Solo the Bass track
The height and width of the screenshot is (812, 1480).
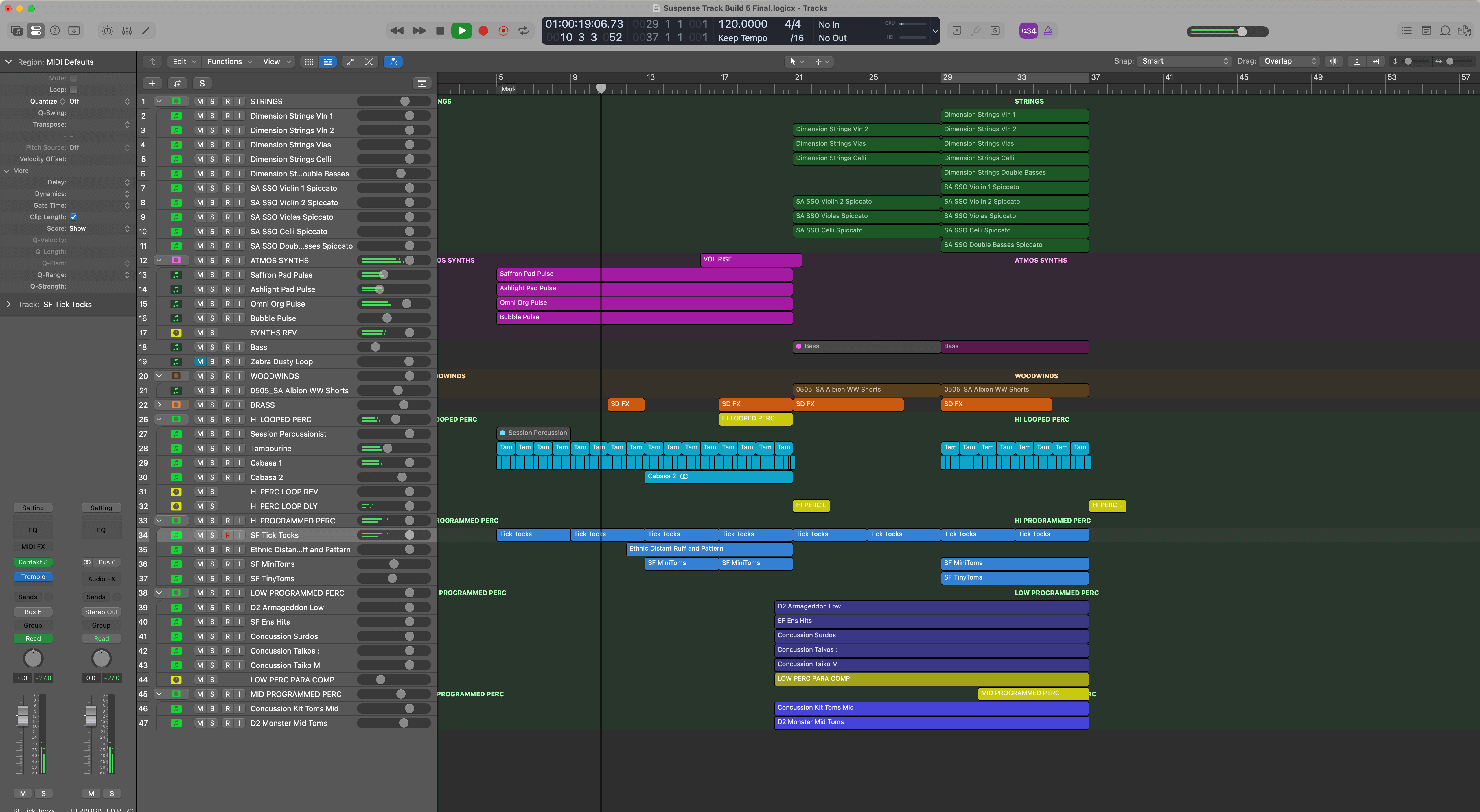coord(212,347)
